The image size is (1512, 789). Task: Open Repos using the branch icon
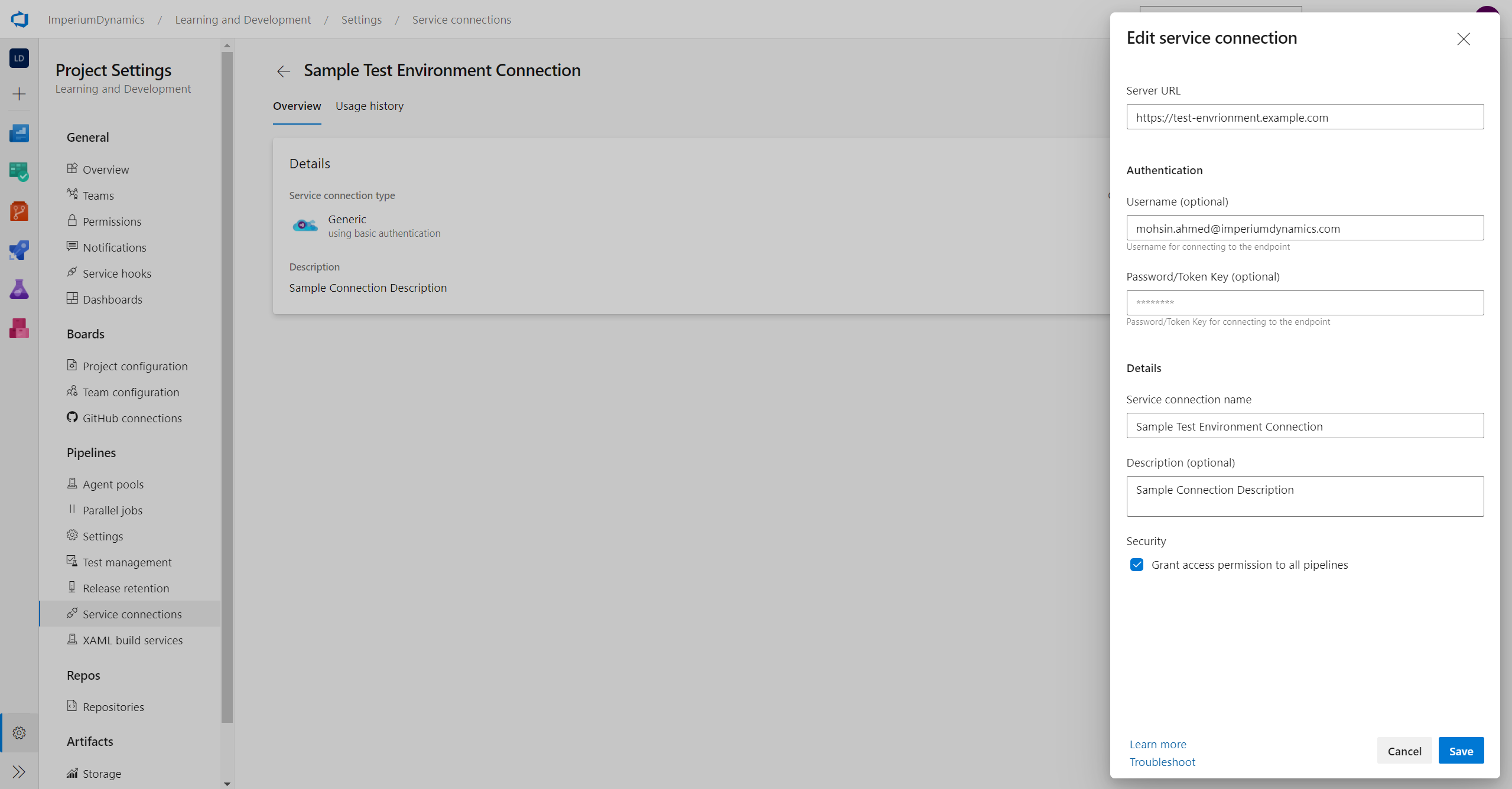19,211
